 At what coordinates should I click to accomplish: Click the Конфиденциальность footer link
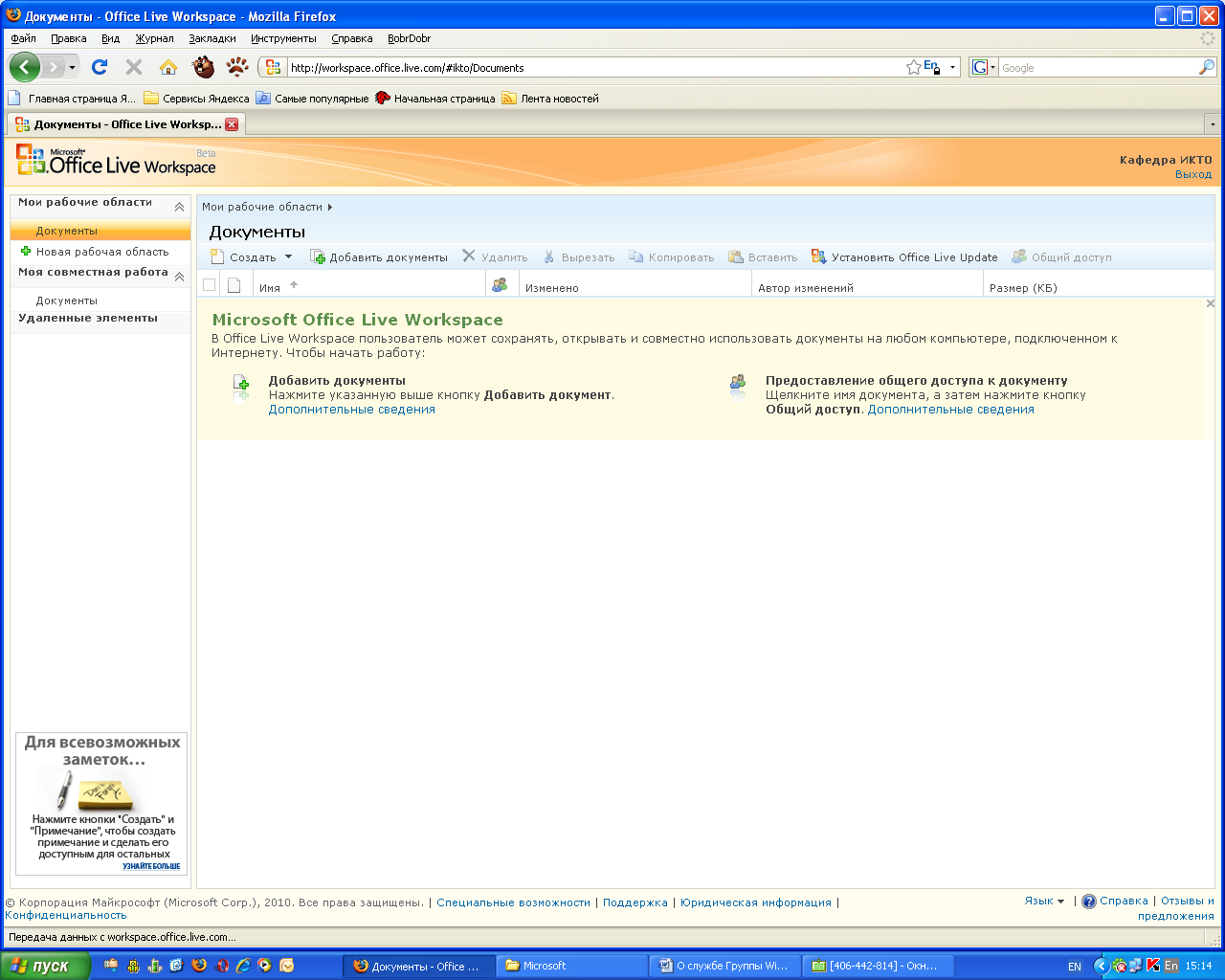click(x=65, y=915)
